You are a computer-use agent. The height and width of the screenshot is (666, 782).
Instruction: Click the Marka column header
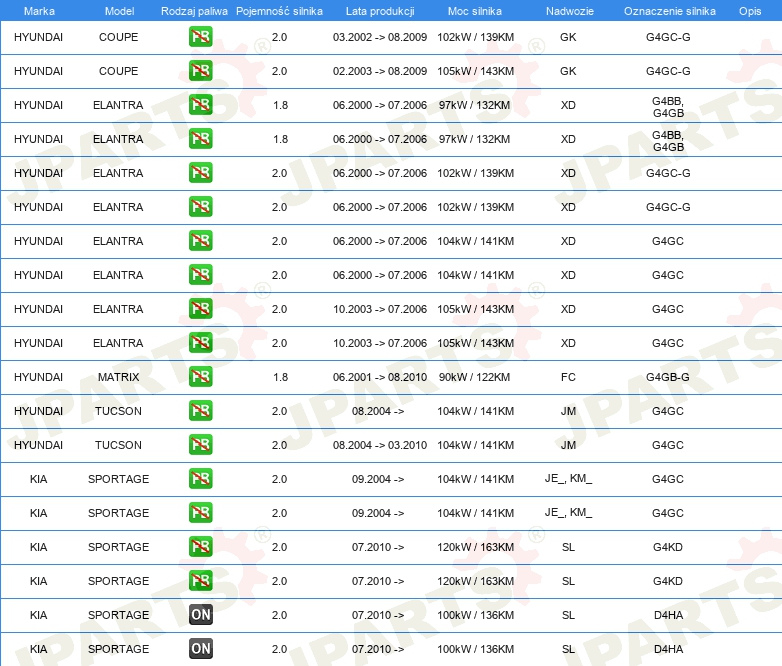[39, 10]
